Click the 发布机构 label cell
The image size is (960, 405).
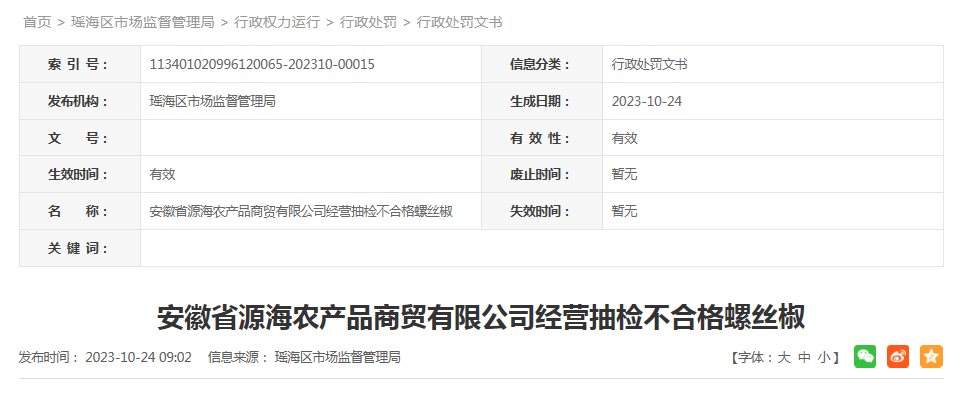[x=80, y=101]
